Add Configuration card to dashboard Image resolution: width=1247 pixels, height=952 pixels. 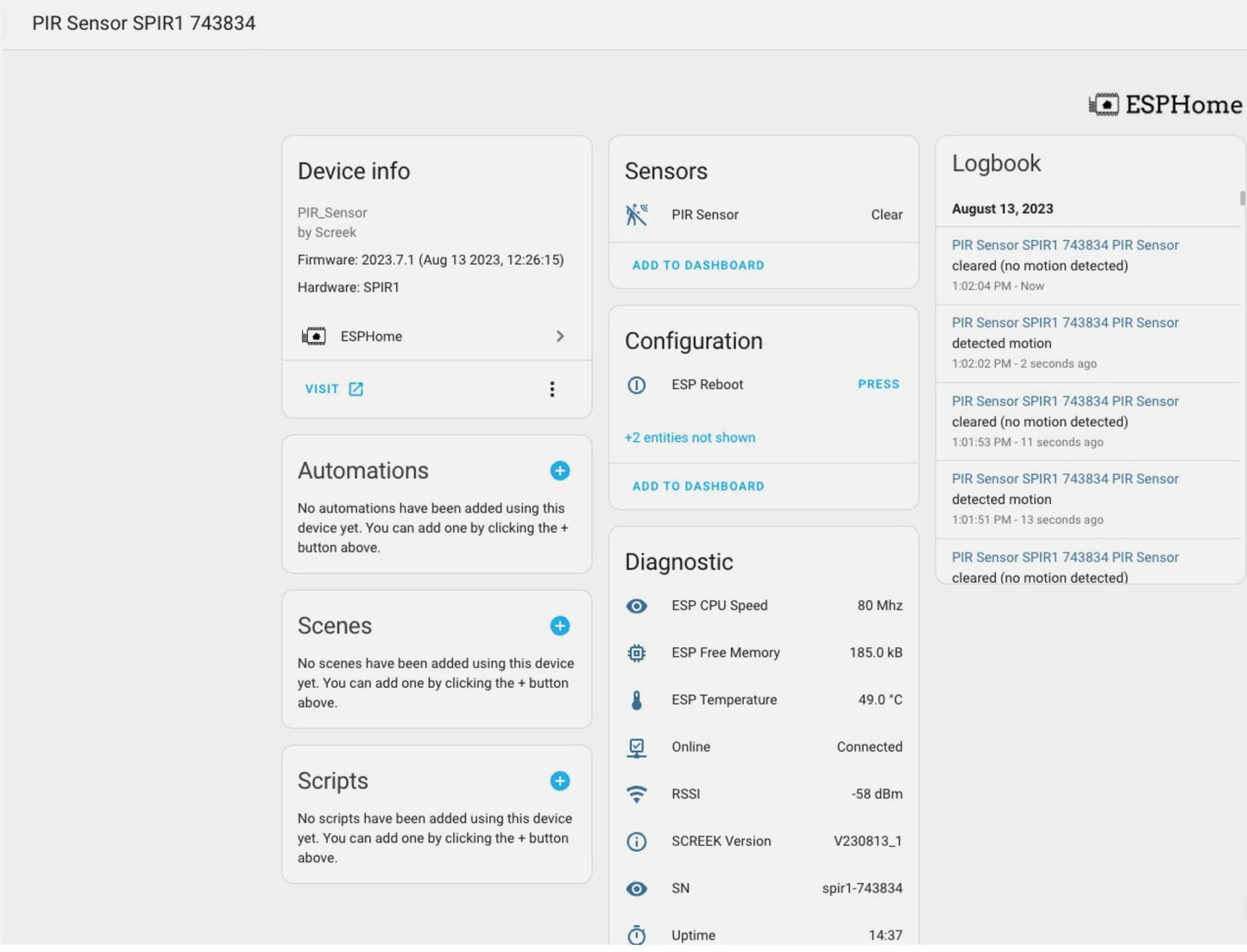click(698, 487)
